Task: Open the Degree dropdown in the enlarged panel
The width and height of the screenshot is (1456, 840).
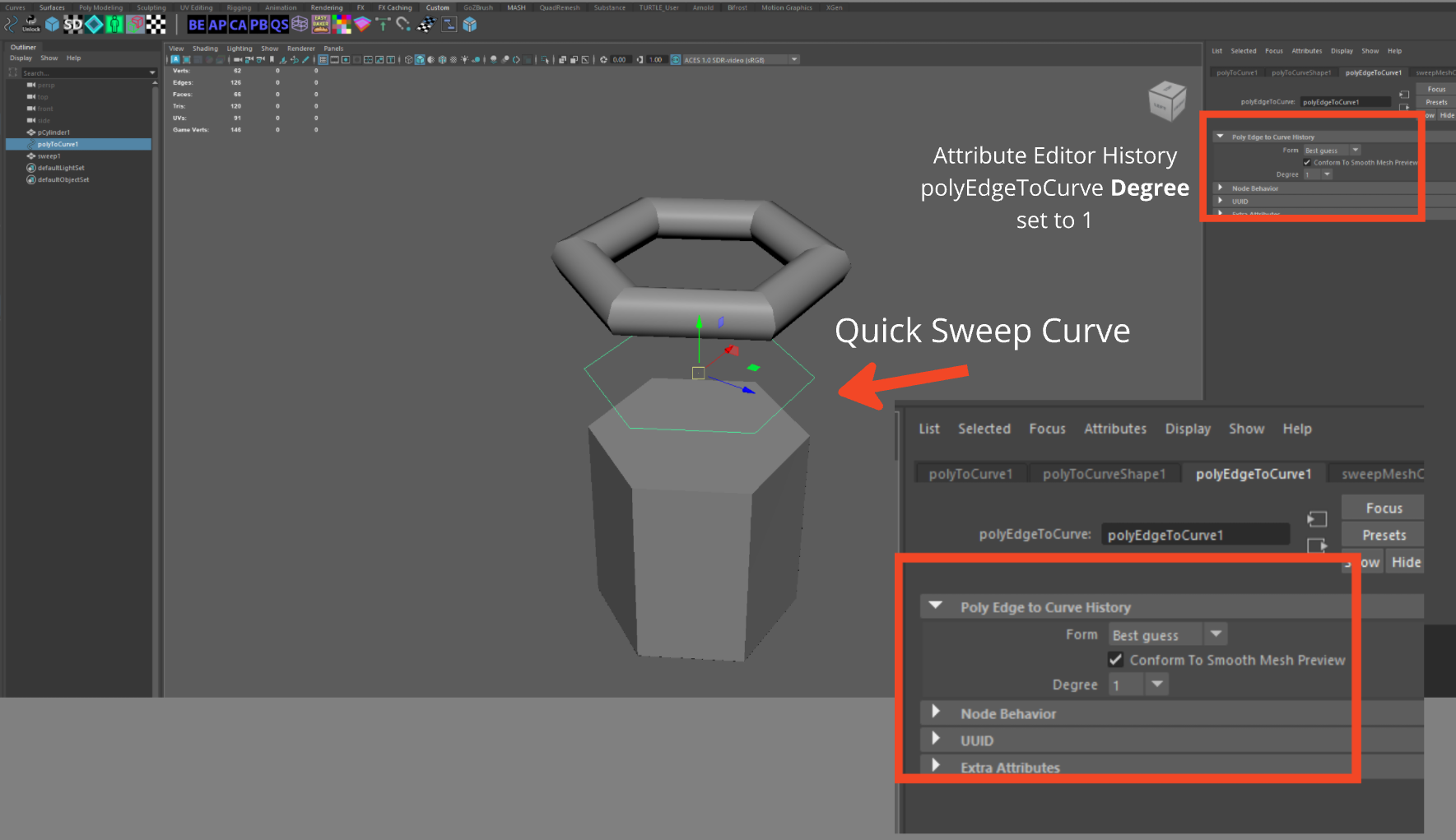Action: [1157, 685]
